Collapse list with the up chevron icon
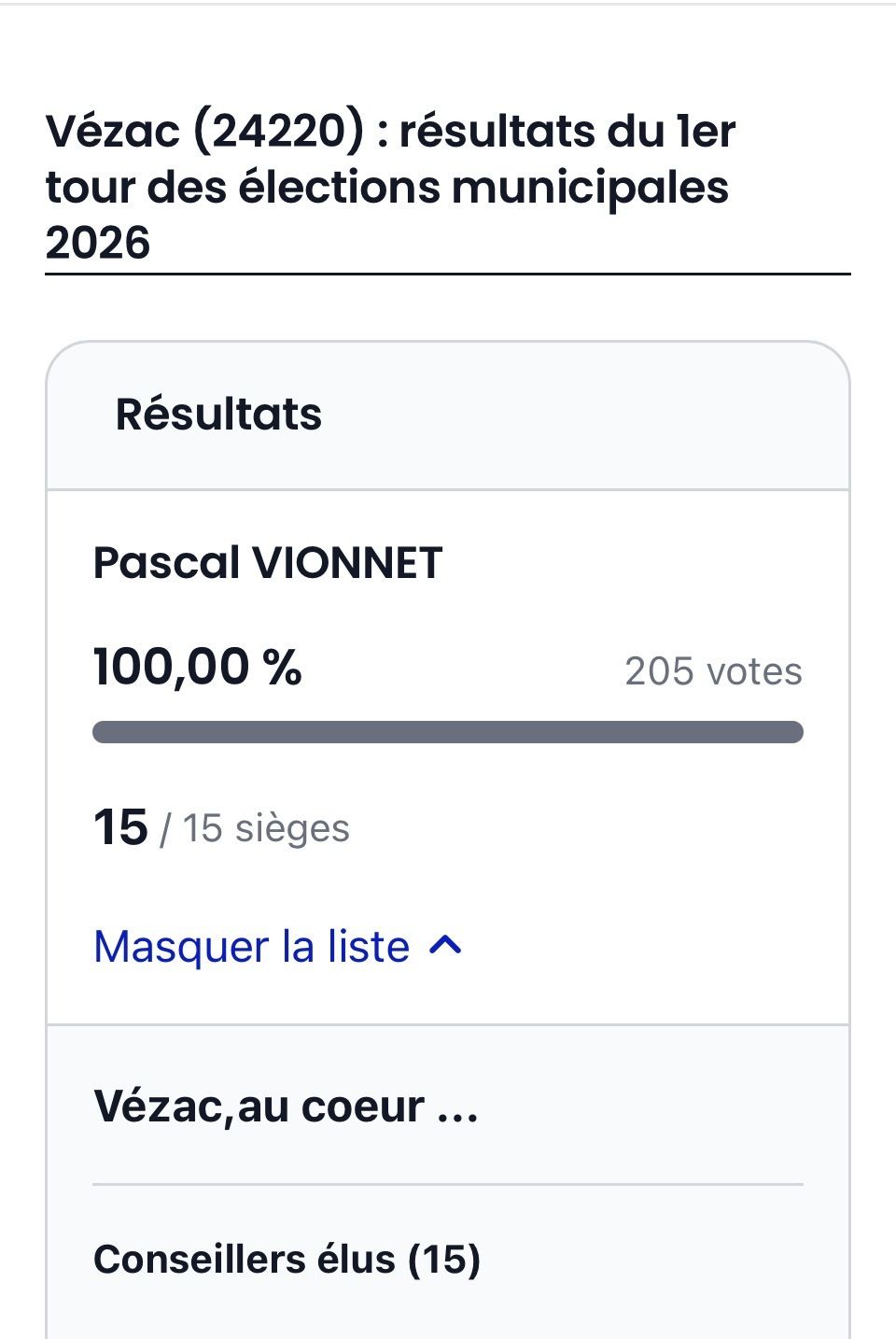896x1339 pixels. click(445, 946)
